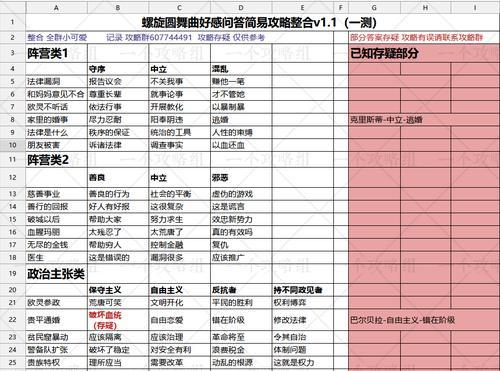
Task: Click the 善良 column label cell
Action: [118, 178]
